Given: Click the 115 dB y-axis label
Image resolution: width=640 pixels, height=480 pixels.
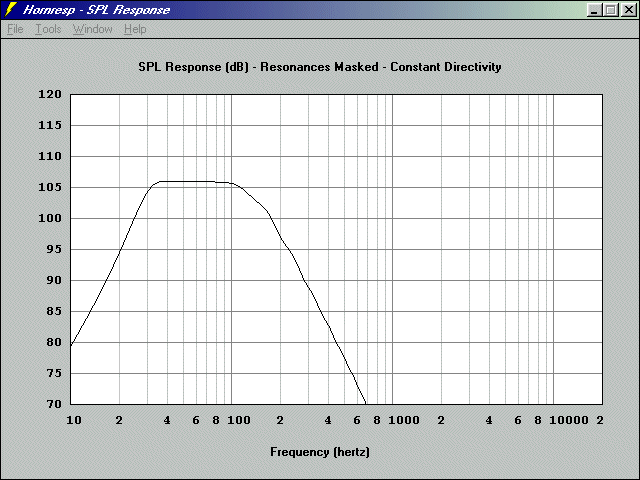Looking at the screenshot, I should click(x=50, y=125).
